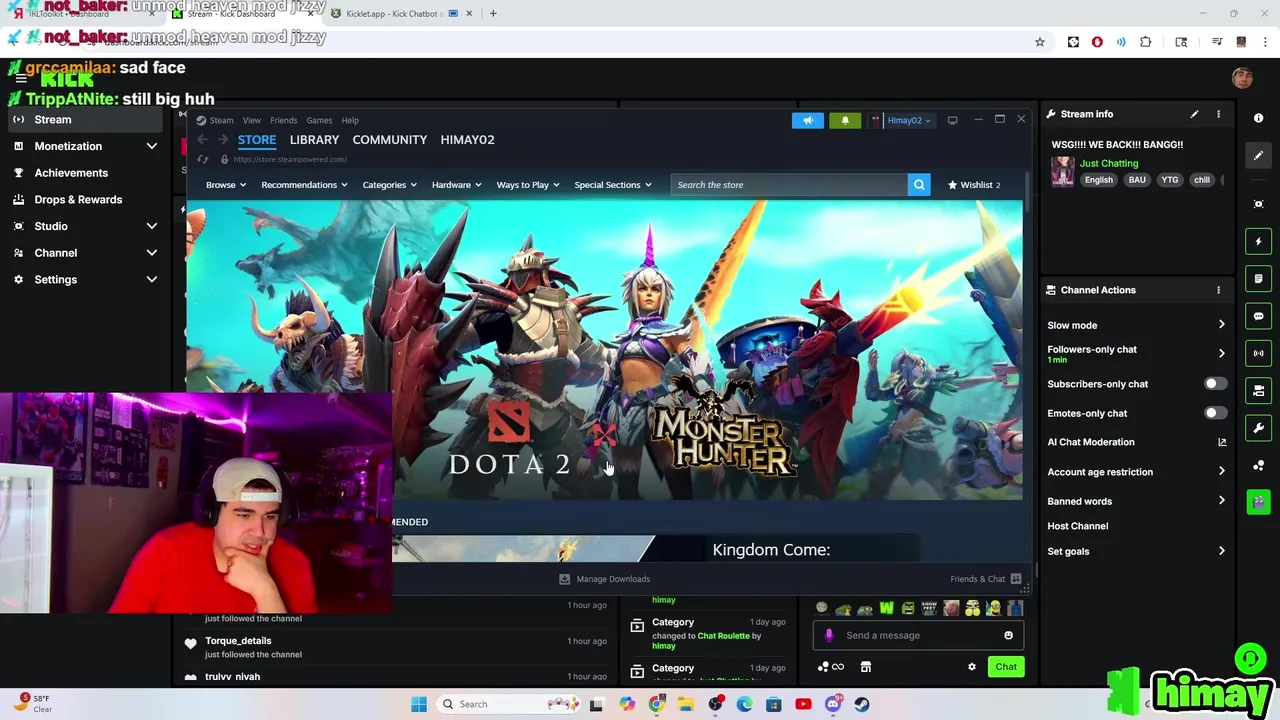This screenshot has height=720, width=1280.
Task: Open the Steam menu in Steam window
Action: coord(221,120)
